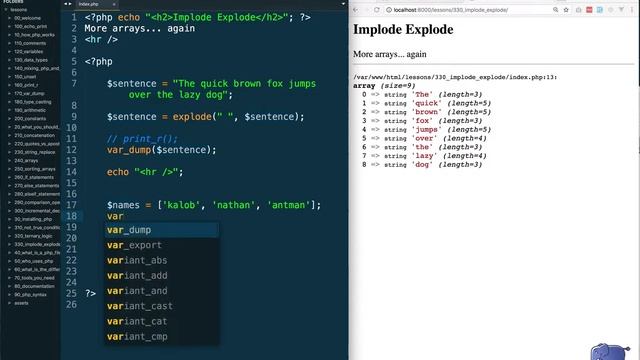Click the explode function call in code

click(x=192, y=117)
